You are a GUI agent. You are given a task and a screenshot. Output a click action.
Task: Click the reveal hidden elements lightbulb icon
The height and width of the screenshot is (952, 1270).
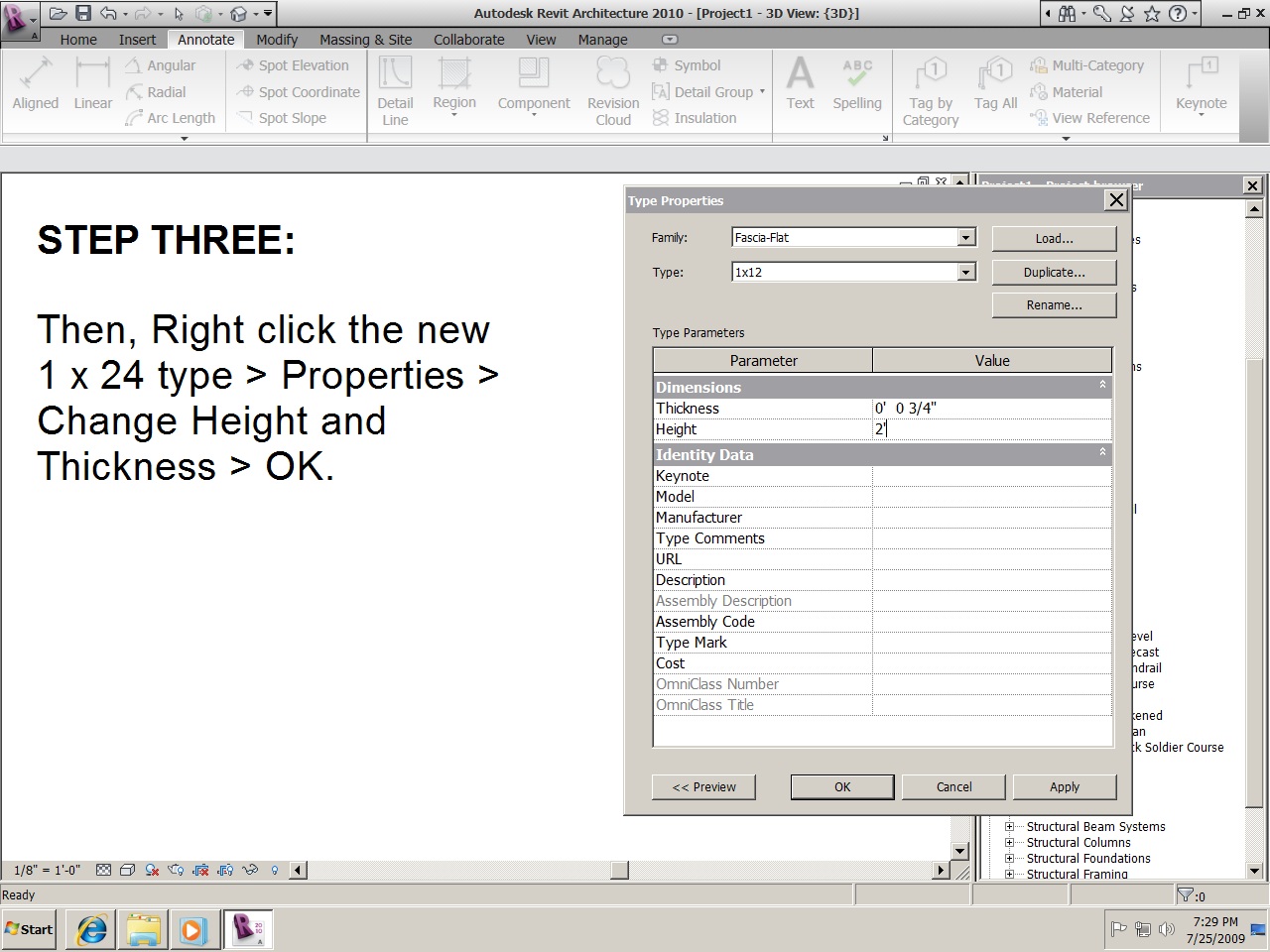(274, 870)
